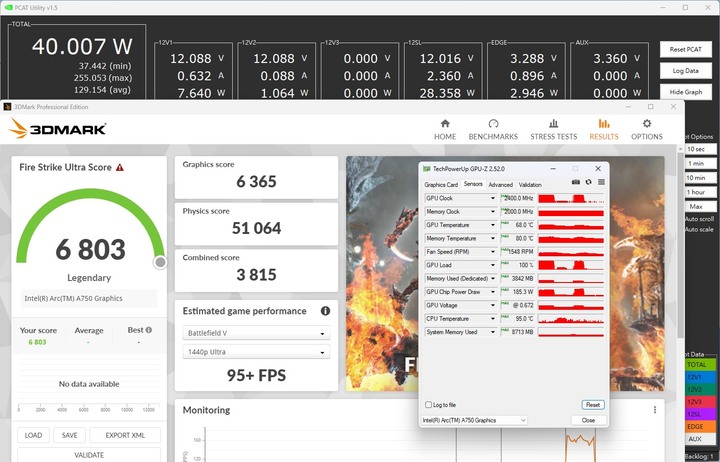Viewport: 720px width, 462px height.
Task: Click the GPU-Z refresh icon
Action: [588, 182]
